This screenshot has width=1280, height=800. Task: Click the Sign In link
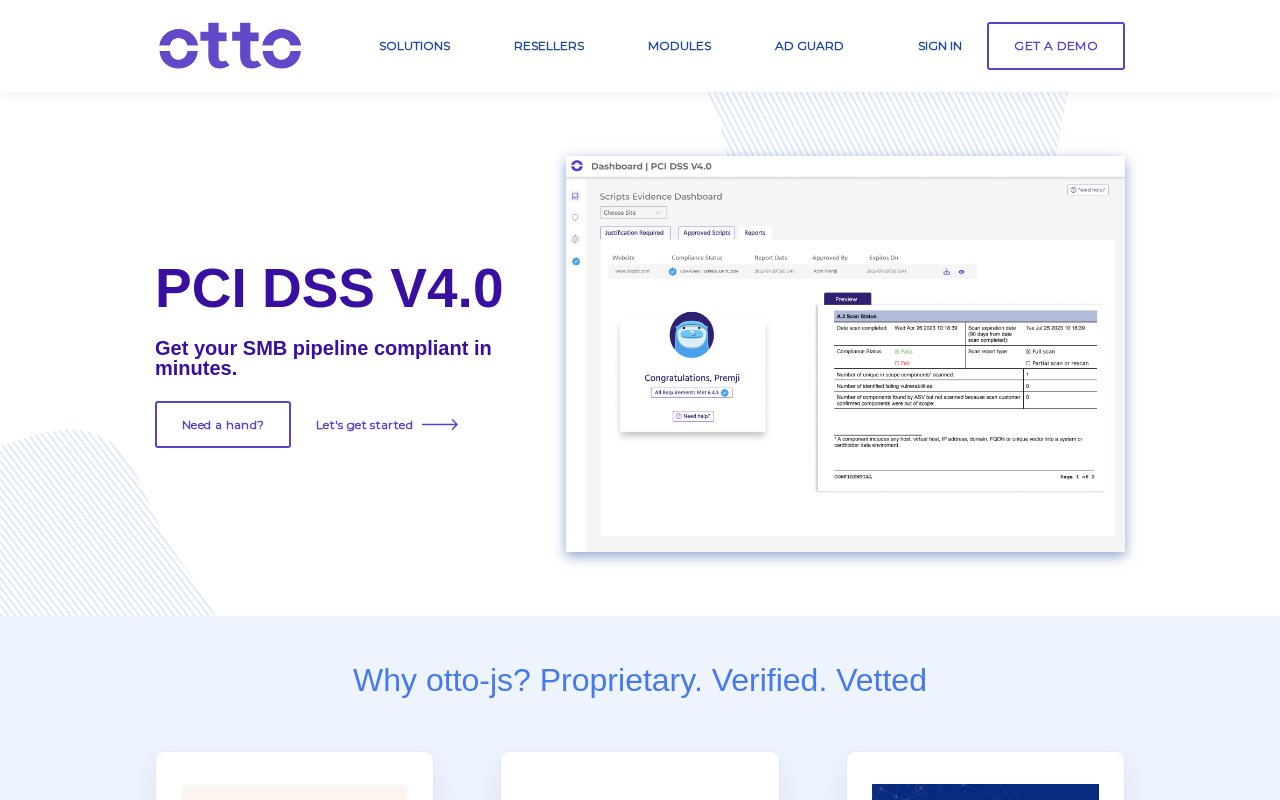pyautogui.click(x=940, y=46)
